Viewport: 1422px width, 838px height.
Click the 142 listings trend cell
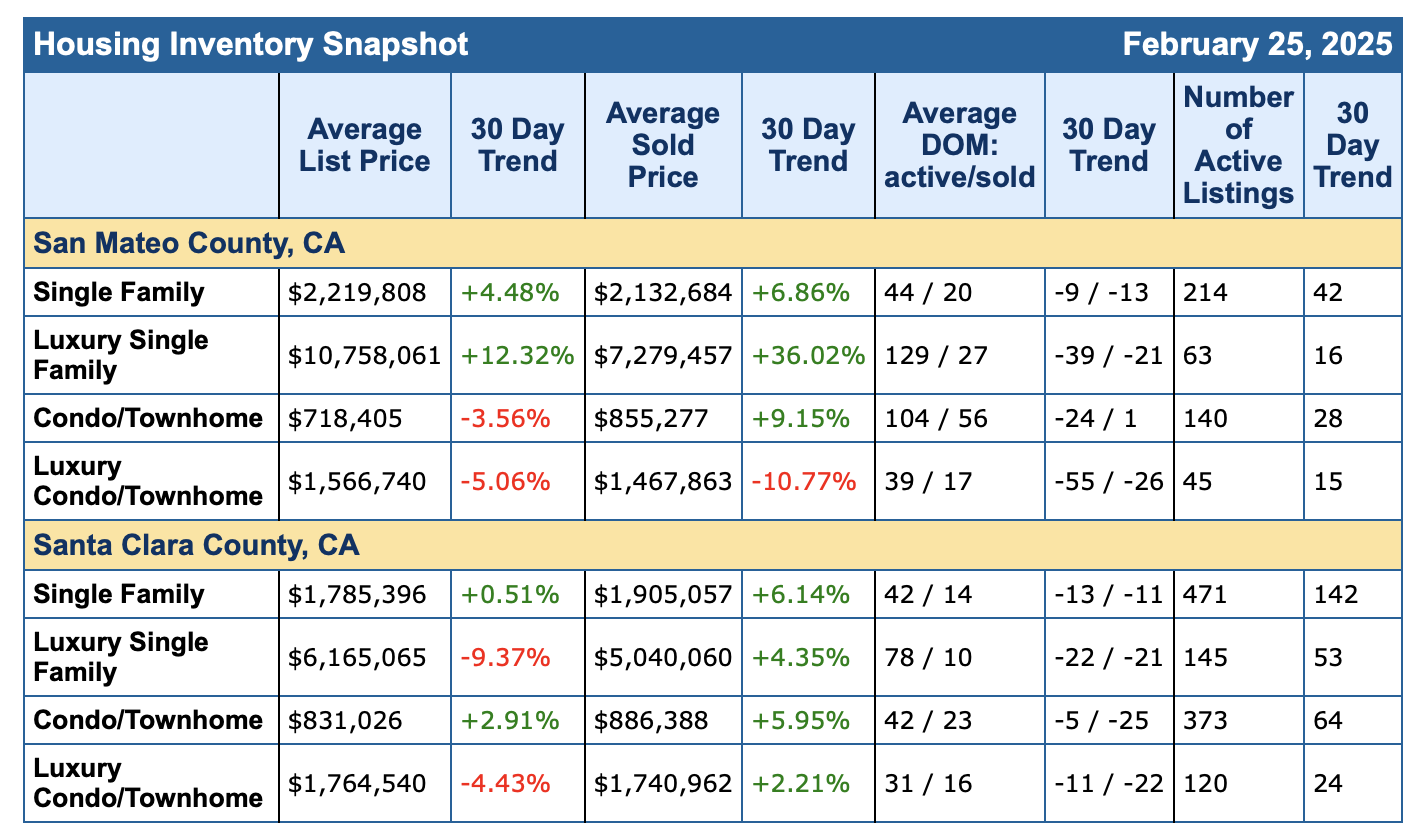point(1336,595)
